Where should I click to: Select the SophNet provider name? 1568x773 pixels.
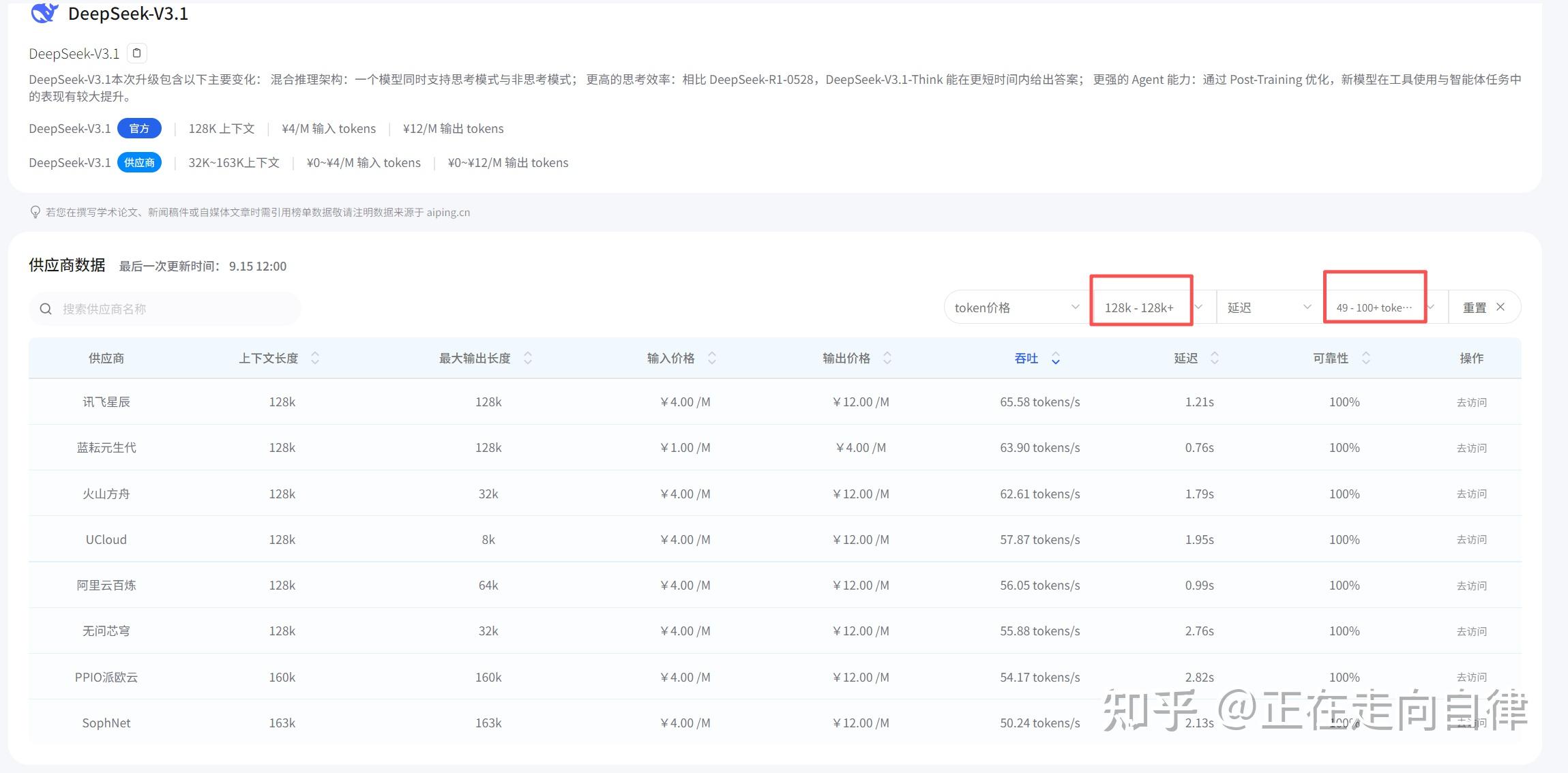[x=106, y=723]
